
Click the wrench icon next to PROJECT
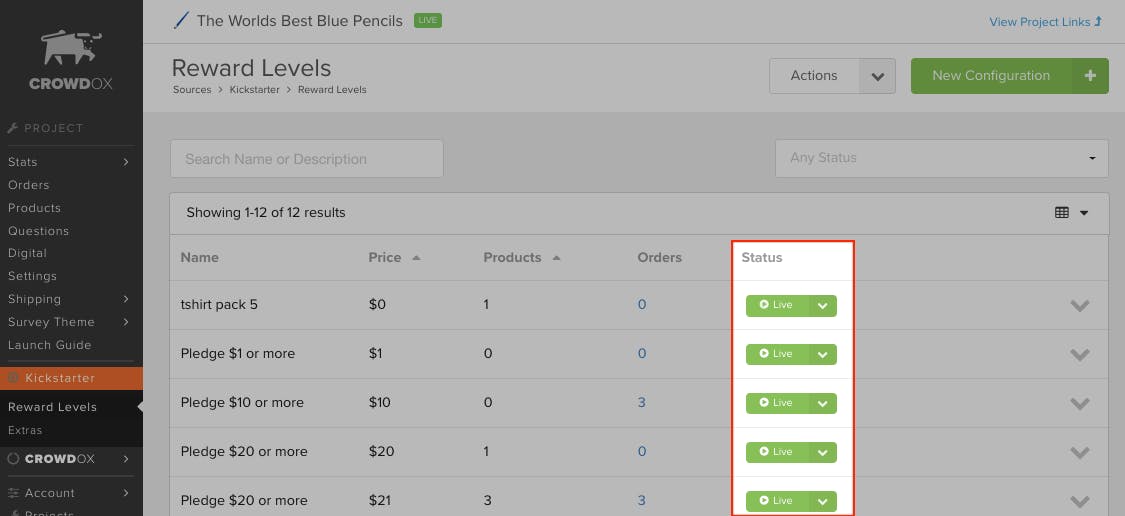click(x=12, y=128)
